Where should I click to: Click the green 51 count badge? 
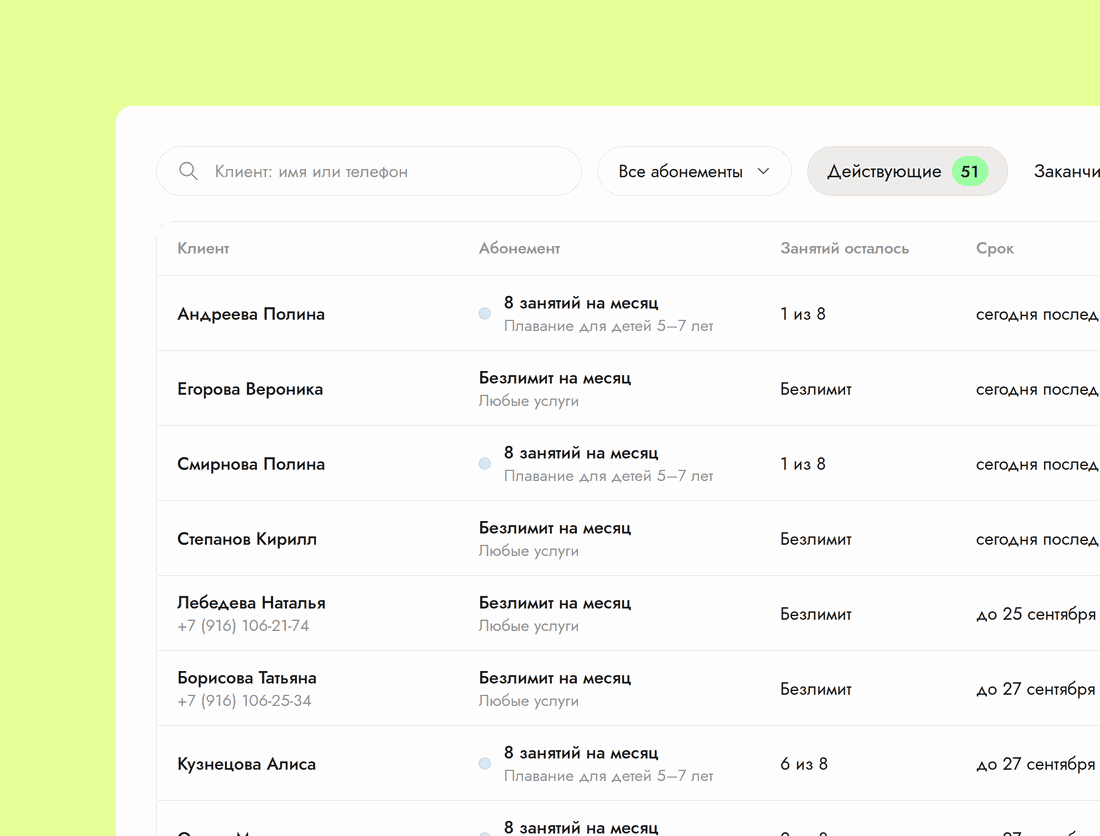coord(970,171)
